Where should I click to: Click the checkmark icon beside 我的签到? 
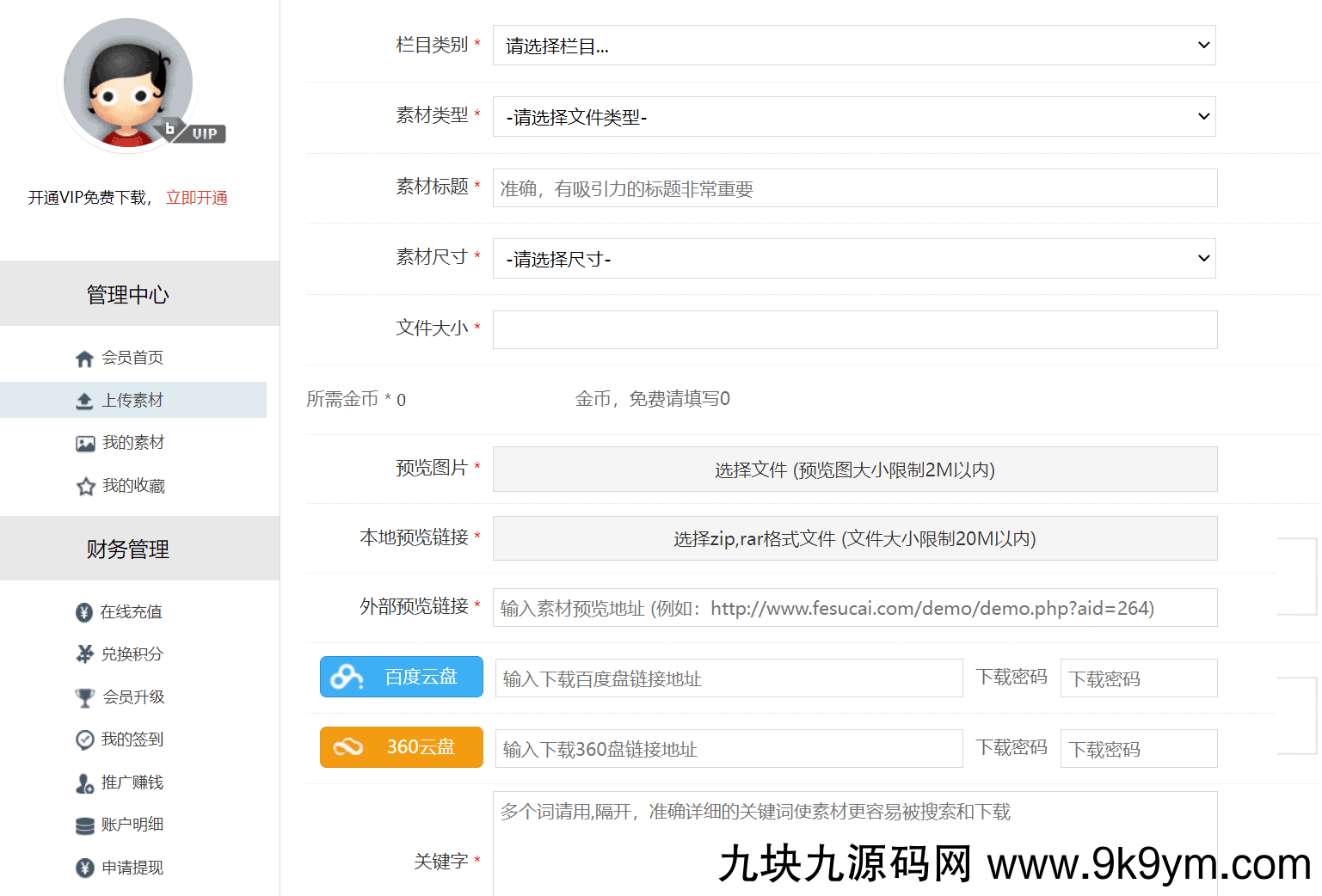pos(84,740)
